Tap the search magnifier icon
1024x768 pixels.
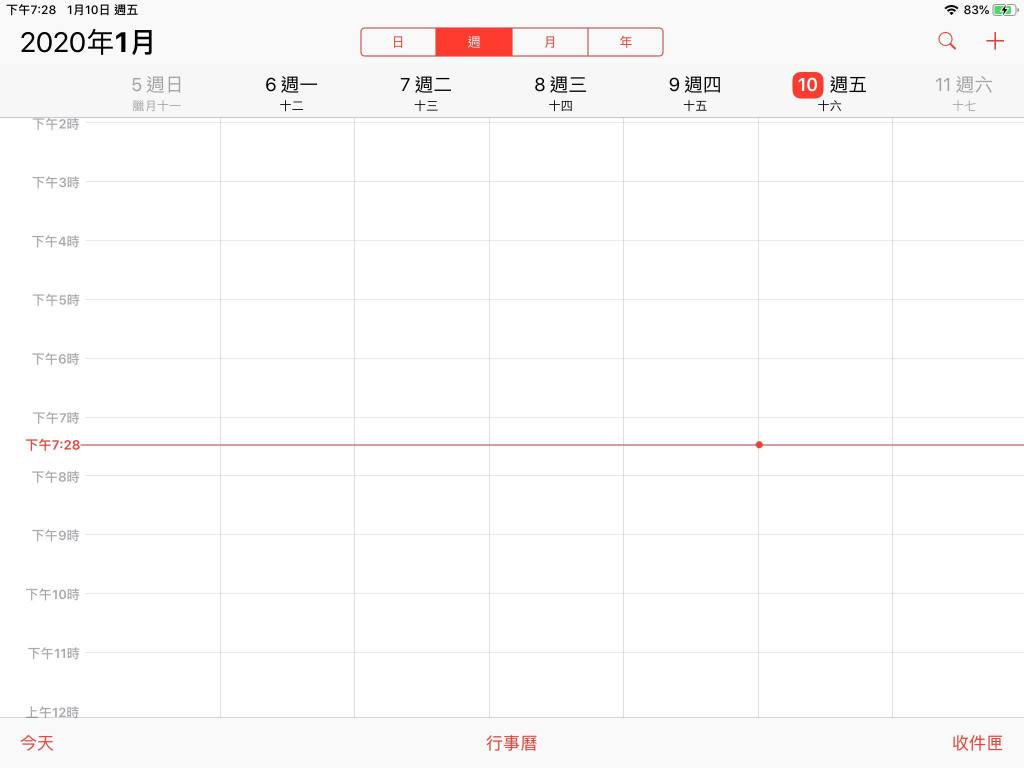click(946, 41)
